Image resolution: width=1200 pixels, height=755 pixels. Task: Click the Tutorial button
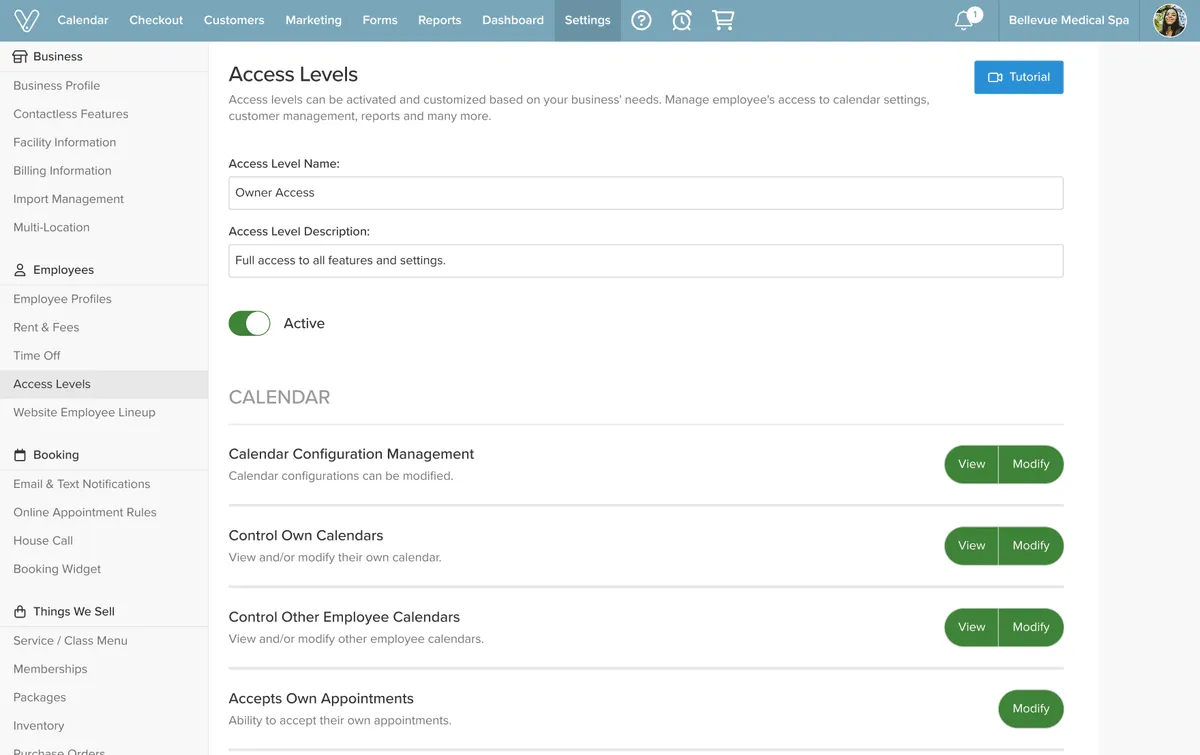point(1018,77)
